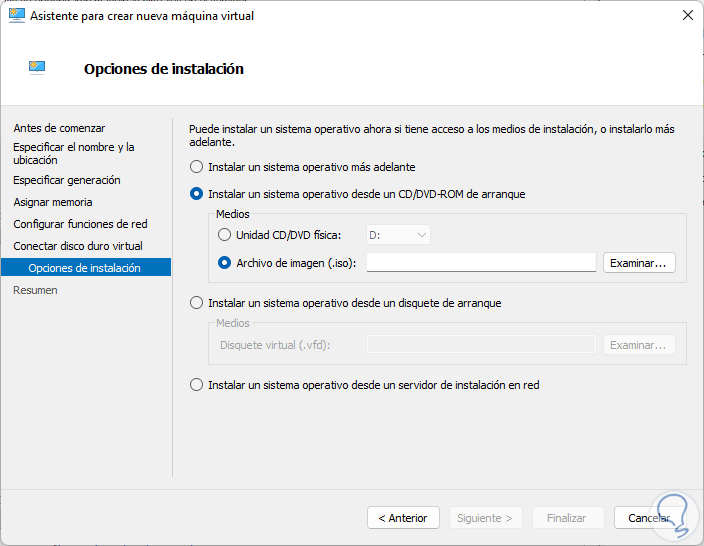Click the wizard icon in the title bar
Viewport: 704px width, 546px height.
[x=17, y=16]
